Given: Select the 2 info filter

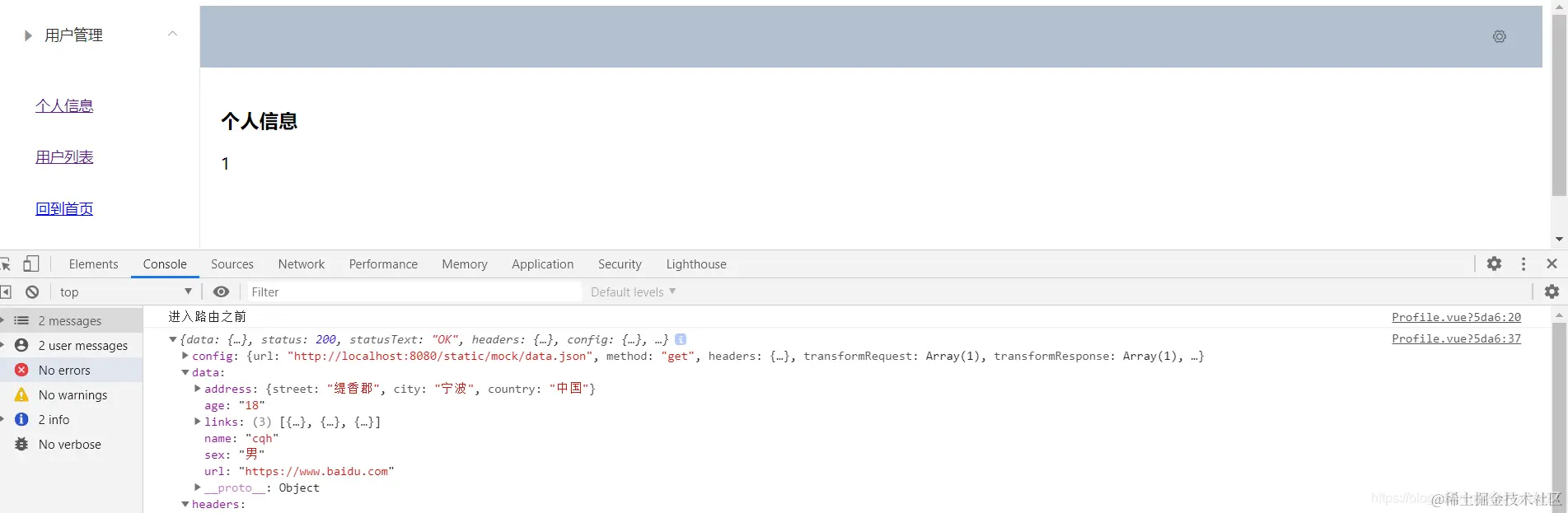Looking at the screenshot, I should pos(72,420).
